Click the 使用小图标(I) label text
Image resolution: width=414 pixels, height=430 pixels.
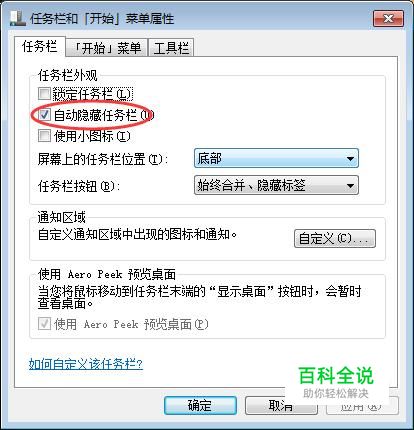click(x=92, y=136)
